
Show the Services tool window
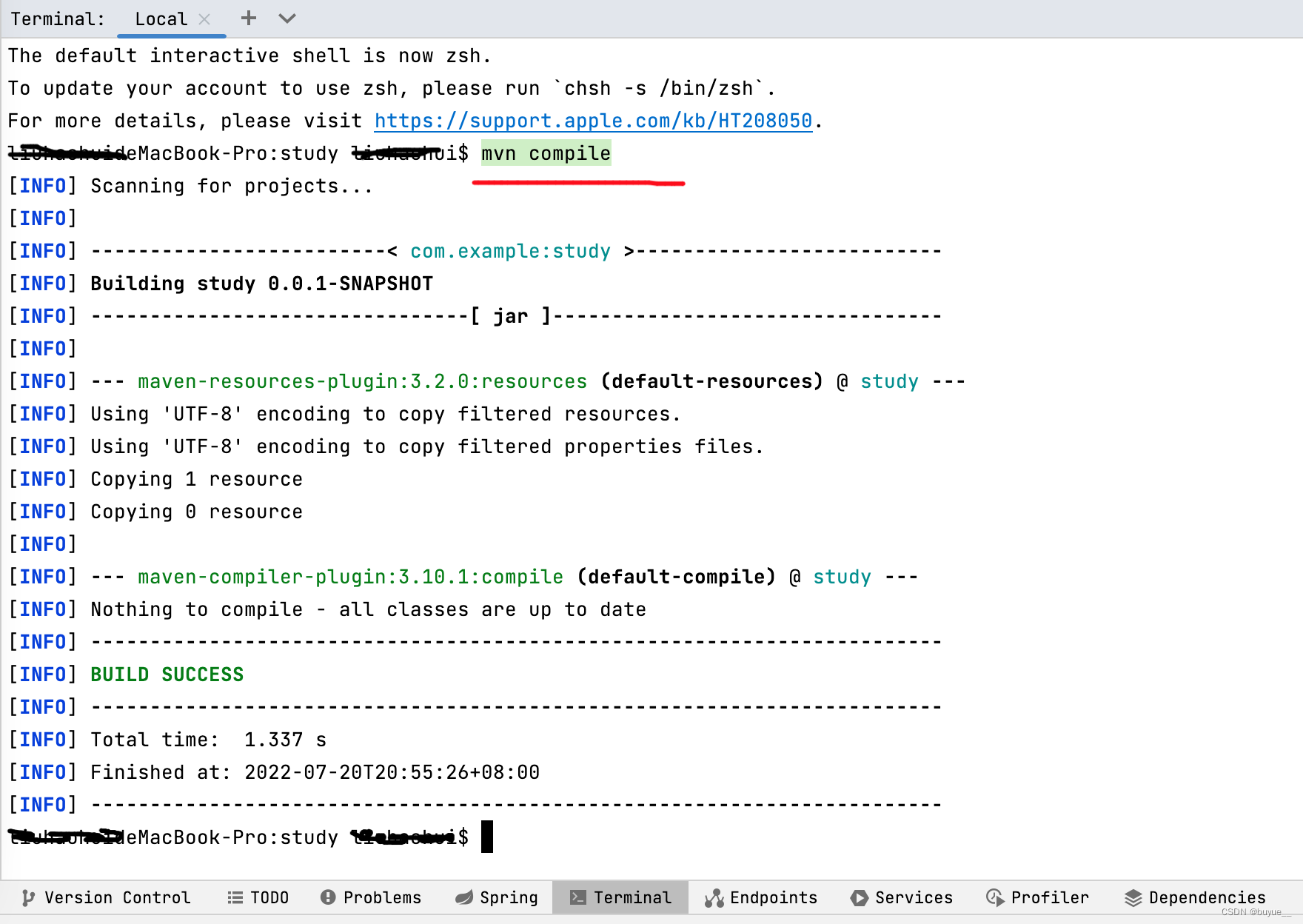click(902, 898)
